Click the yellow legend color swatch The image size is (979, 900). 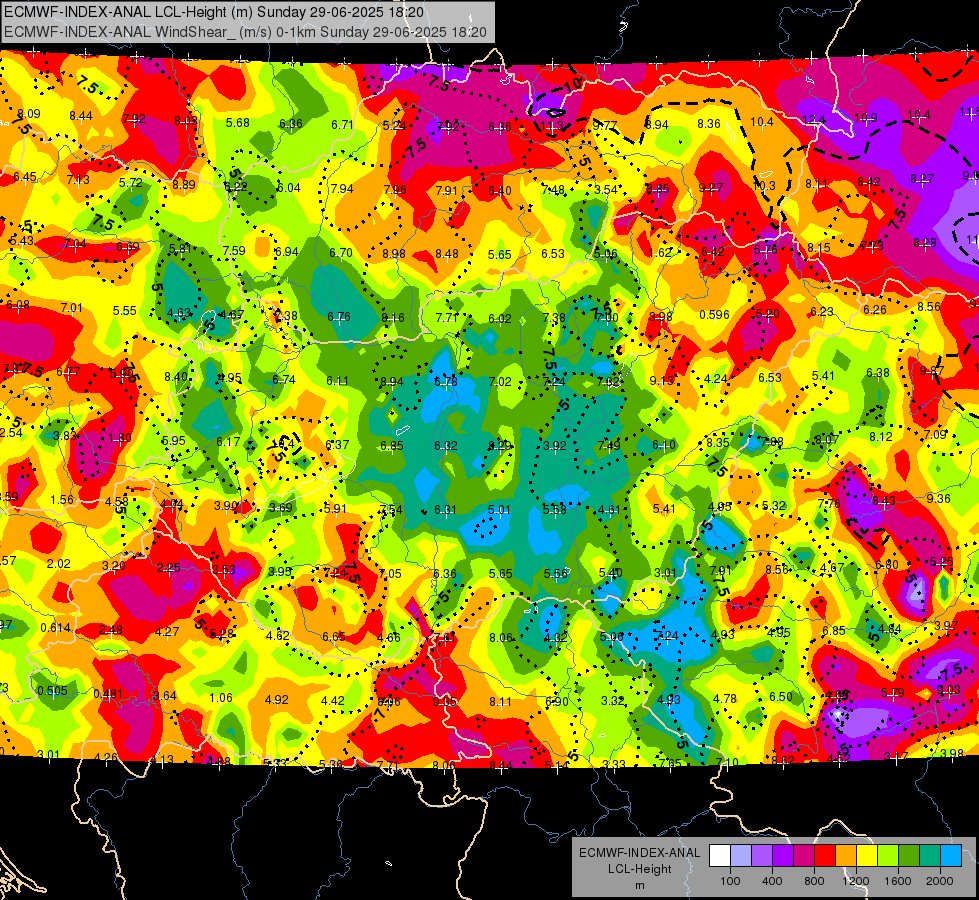[867, 856]
